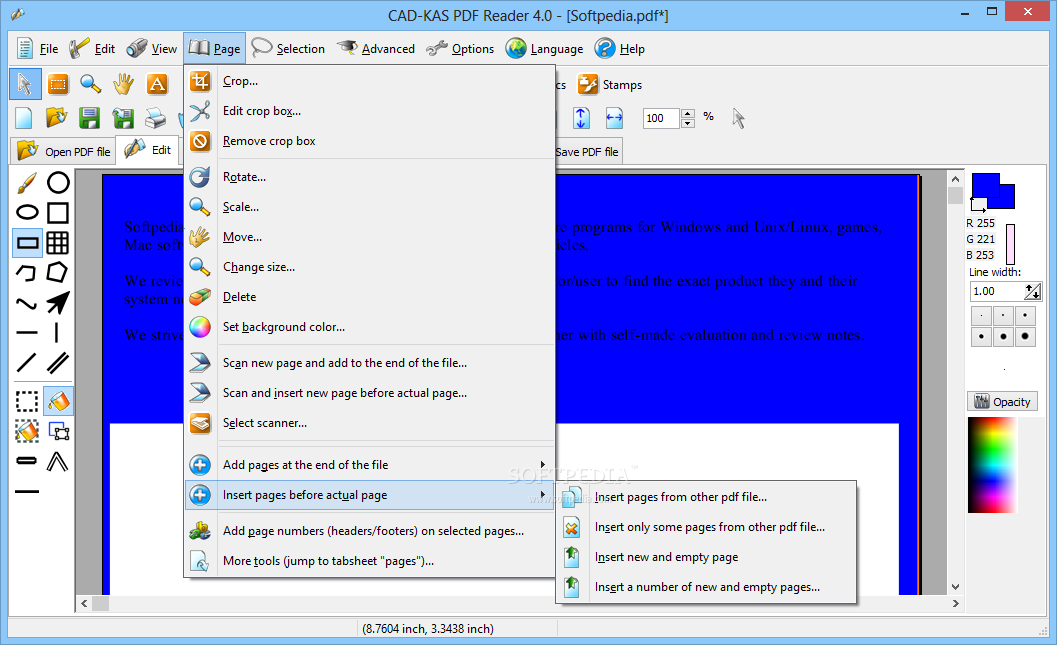Choose 'Edit crop box...' menu item
The width and height of the screenshot is (1057, 645).
(369, 111)
